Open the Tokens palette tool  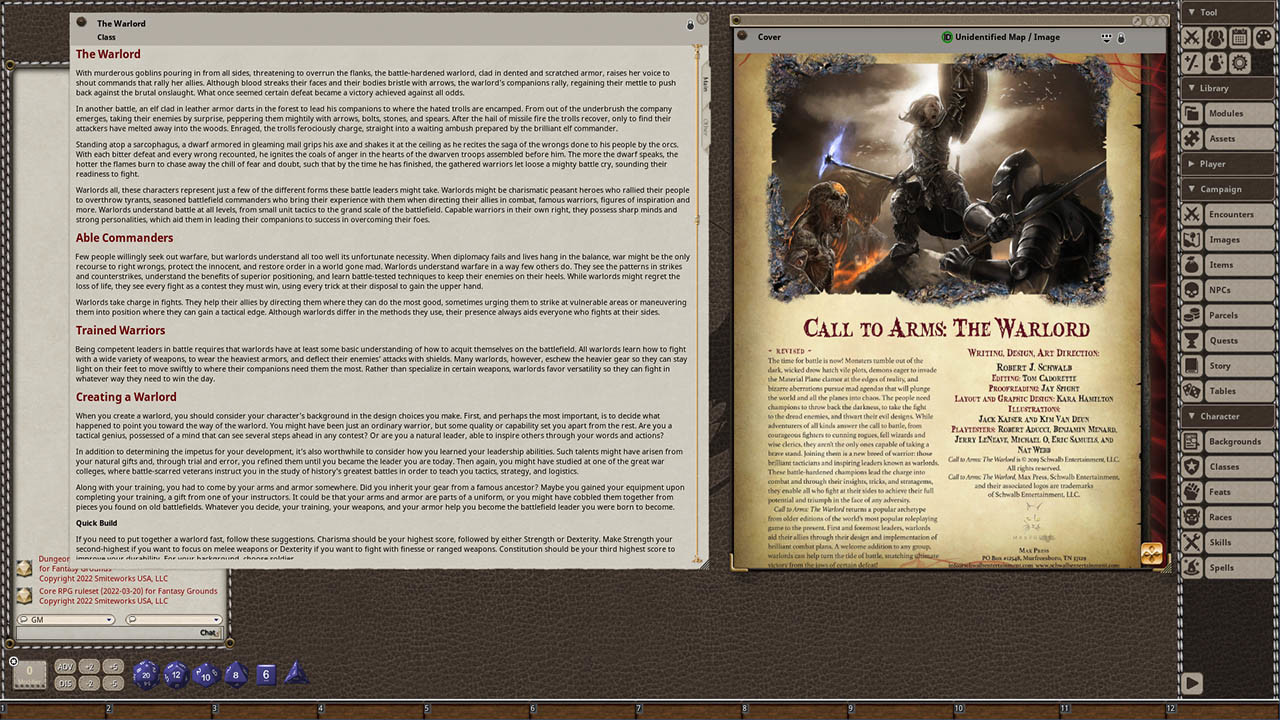[1265, 37]
